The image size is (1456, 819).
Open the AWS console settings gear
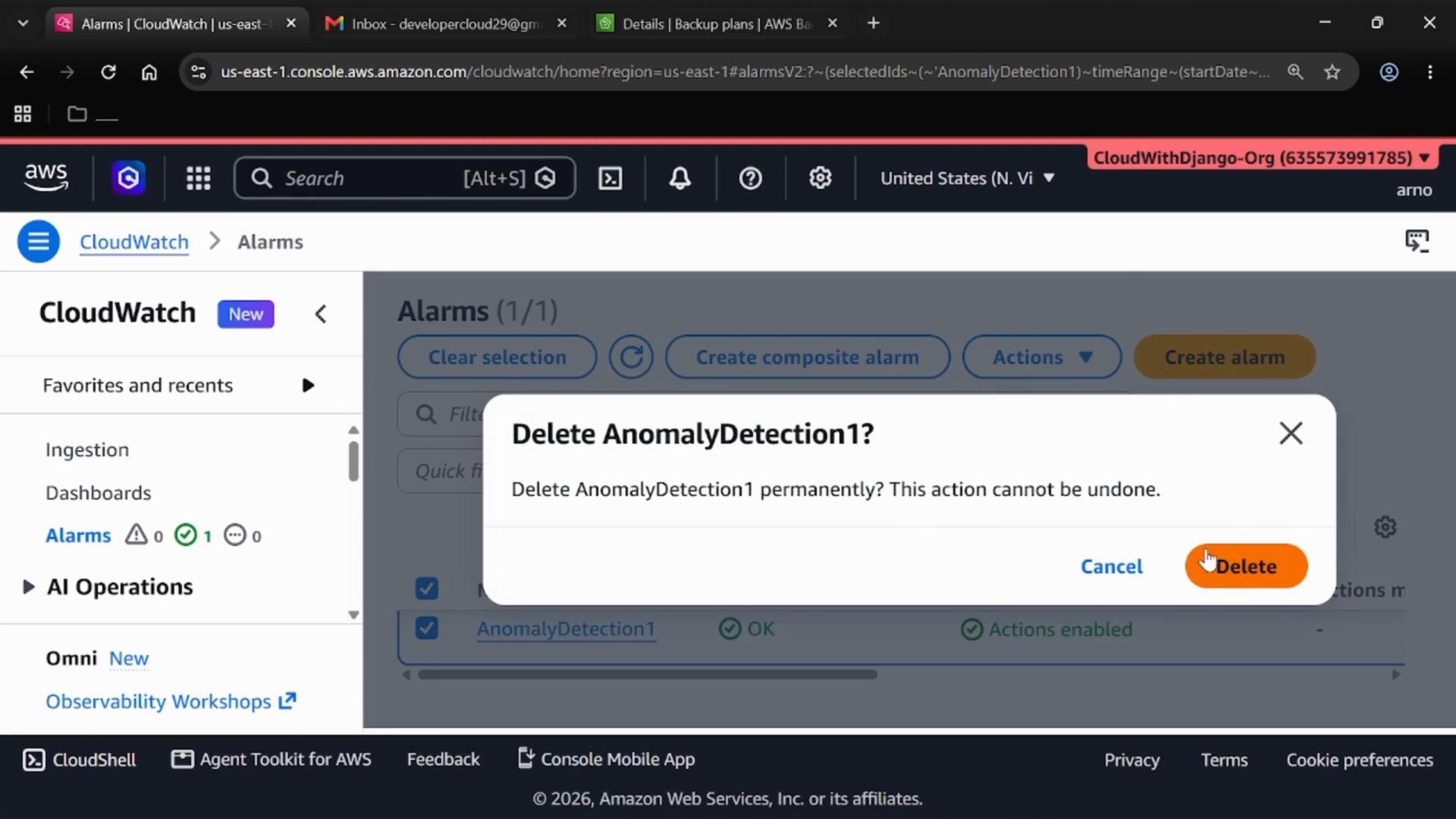(x=820, y=178)
